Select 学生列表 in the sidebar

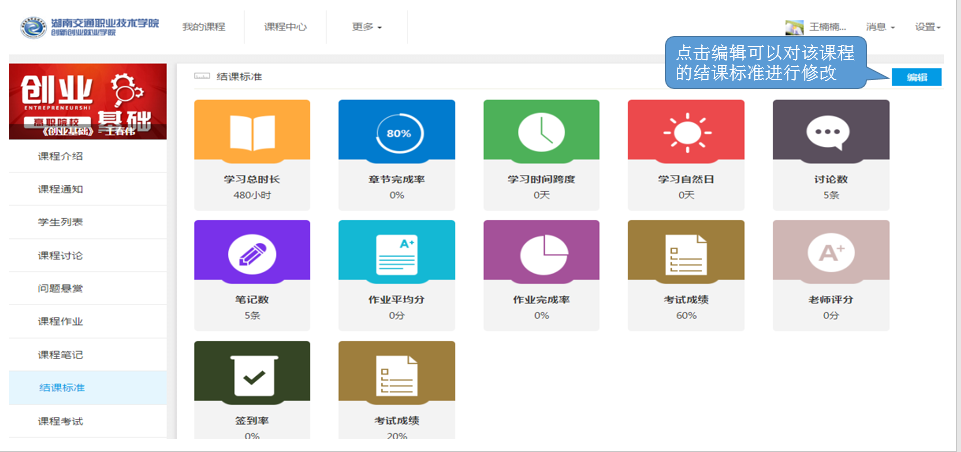coord(60,222)
